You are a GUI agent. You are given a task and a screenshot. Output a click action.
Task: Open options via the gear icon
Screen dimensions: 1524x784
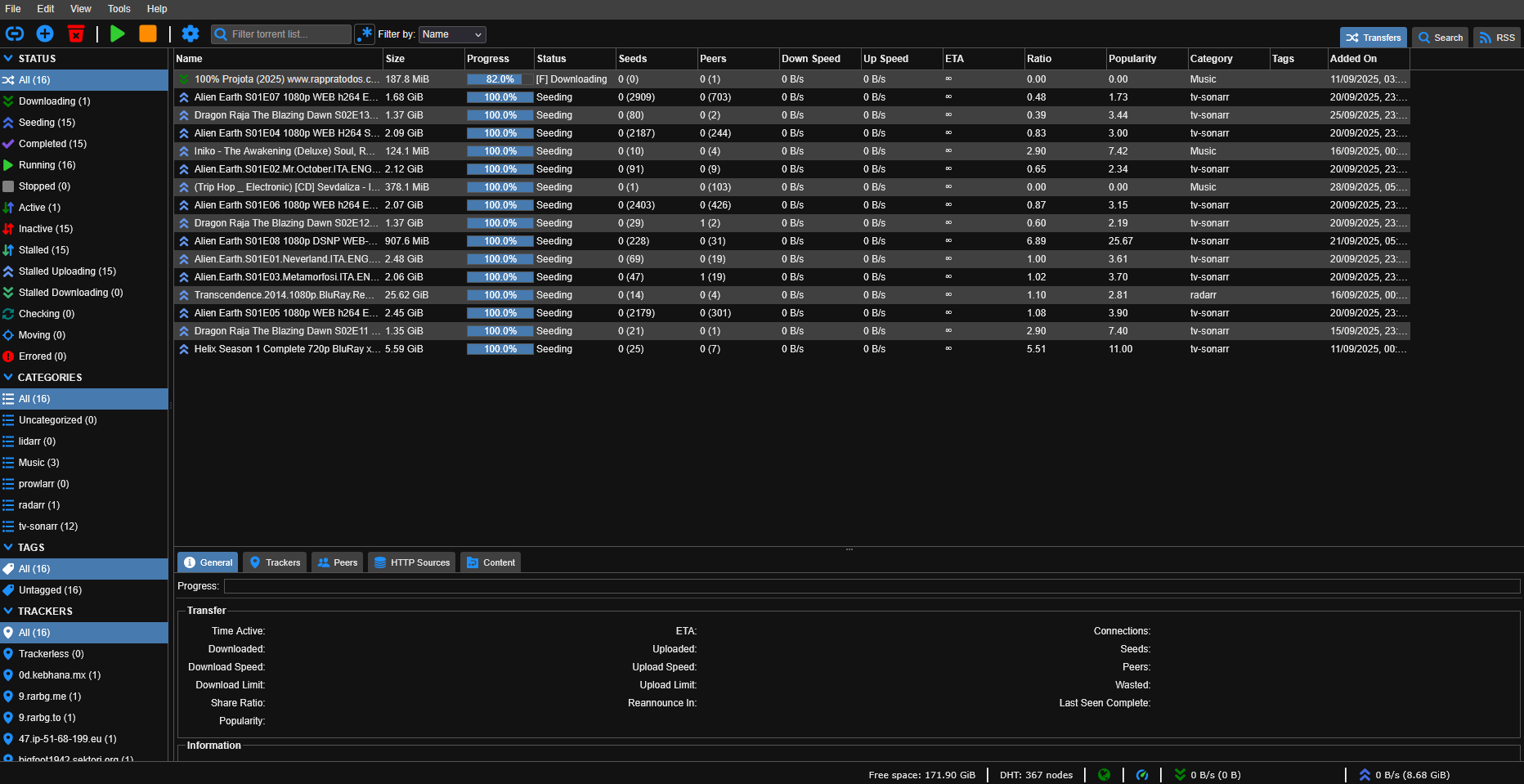(190, 34)
